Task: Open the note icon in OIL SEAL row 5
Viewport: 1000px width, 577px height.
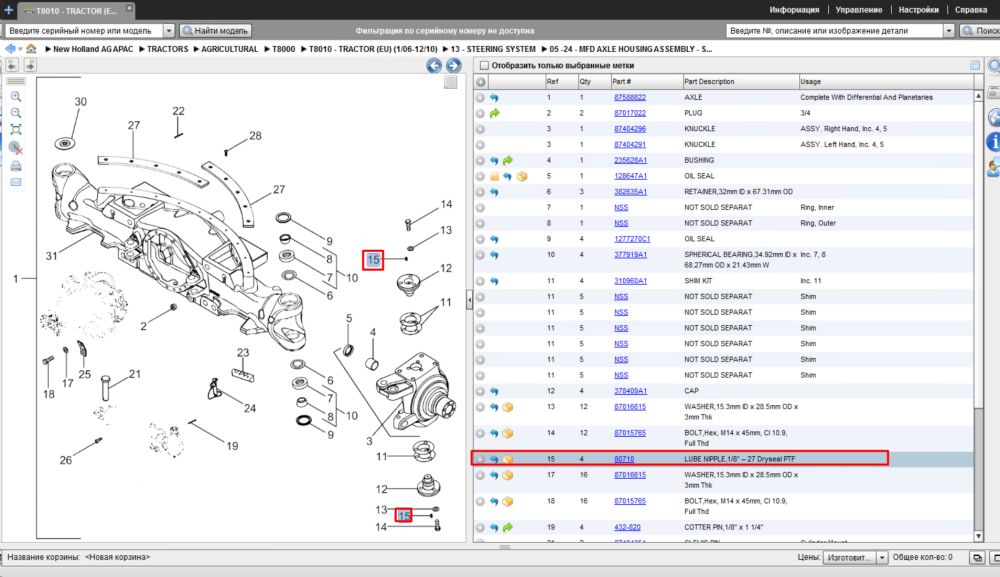Action: coord(494,177)
